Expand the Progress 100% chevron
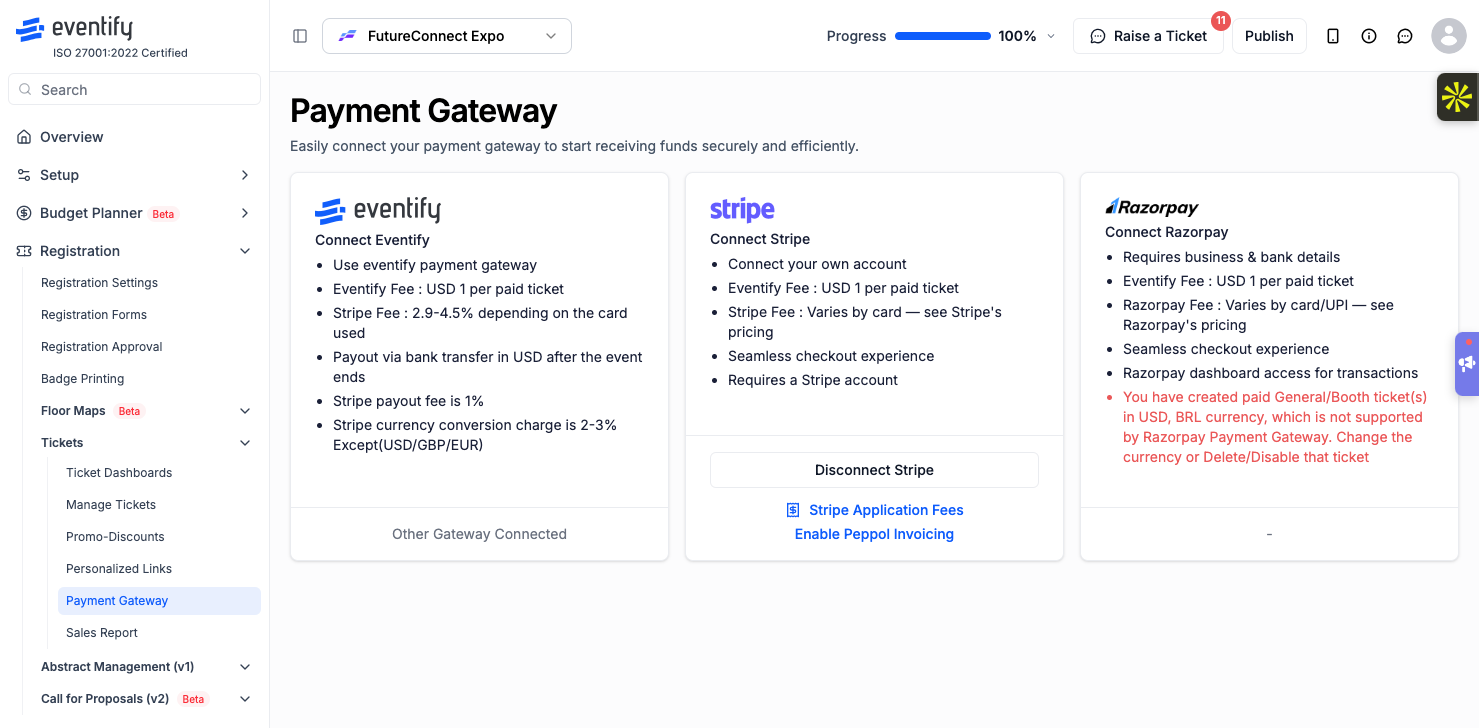 pos(1050,36)
